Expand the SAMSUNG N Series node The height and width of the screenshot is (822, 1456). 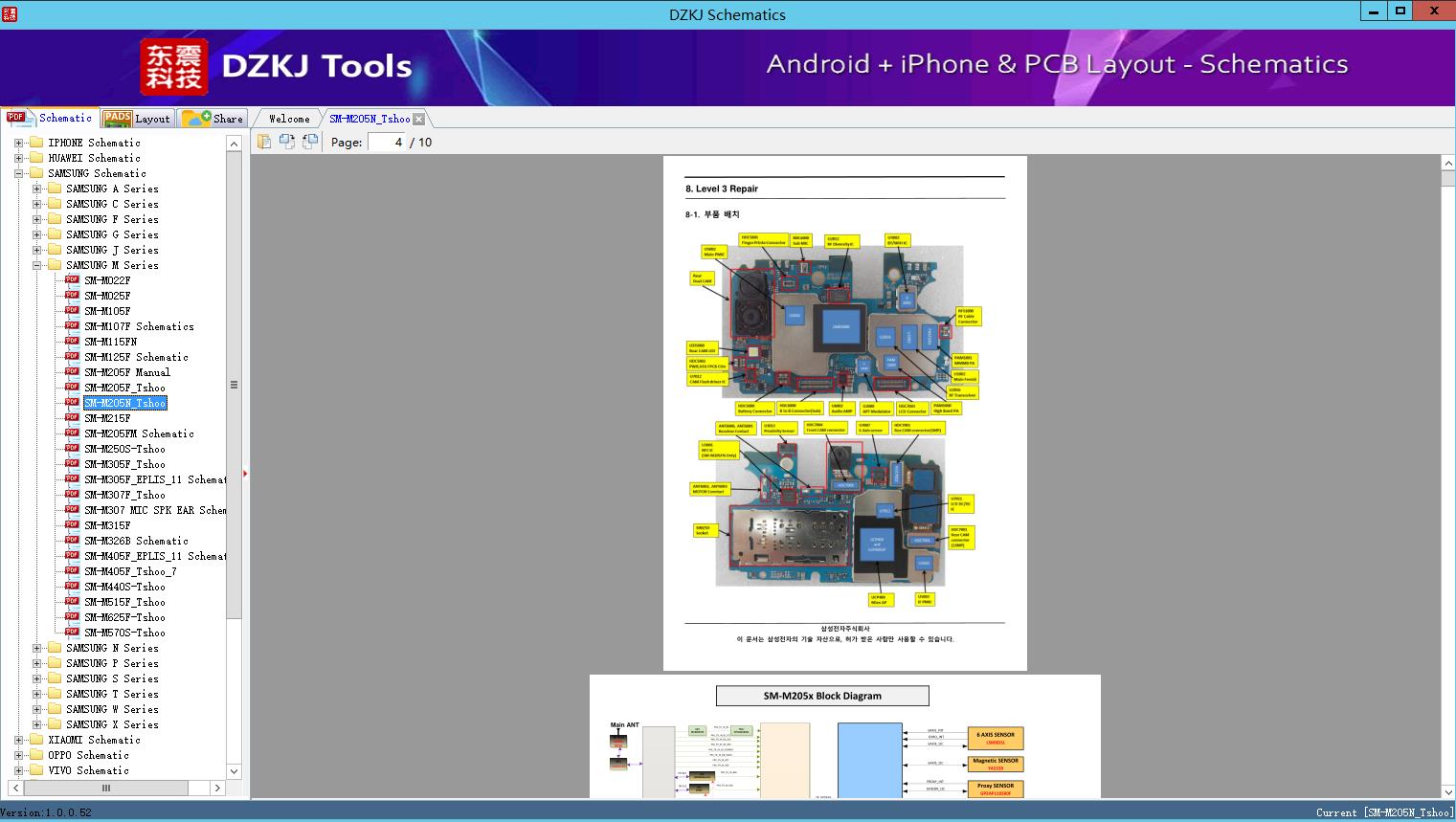point(36,648)
